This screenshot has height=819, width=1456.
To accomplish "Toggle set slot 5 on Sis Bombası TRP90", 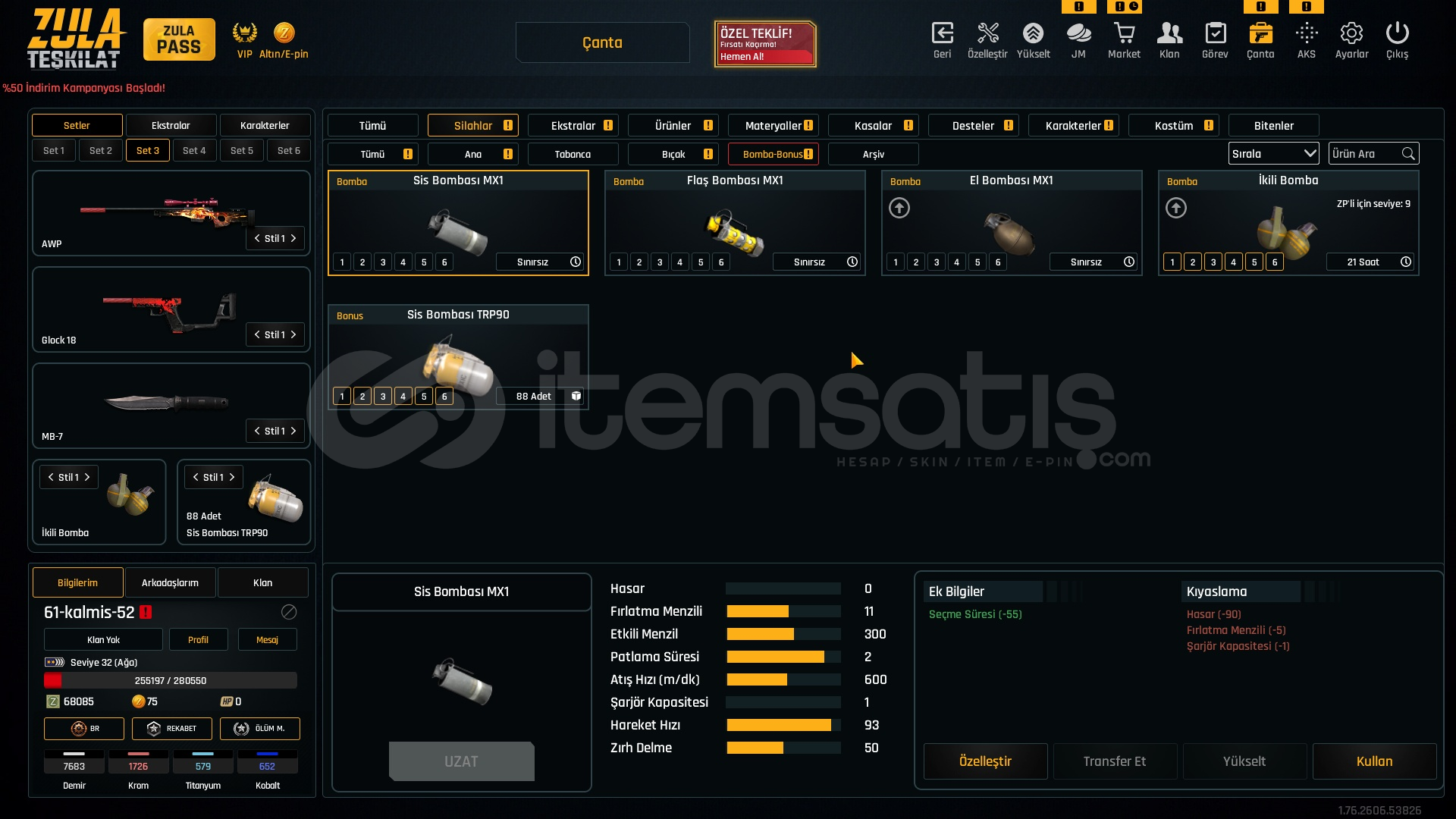I will coord(424,397).
